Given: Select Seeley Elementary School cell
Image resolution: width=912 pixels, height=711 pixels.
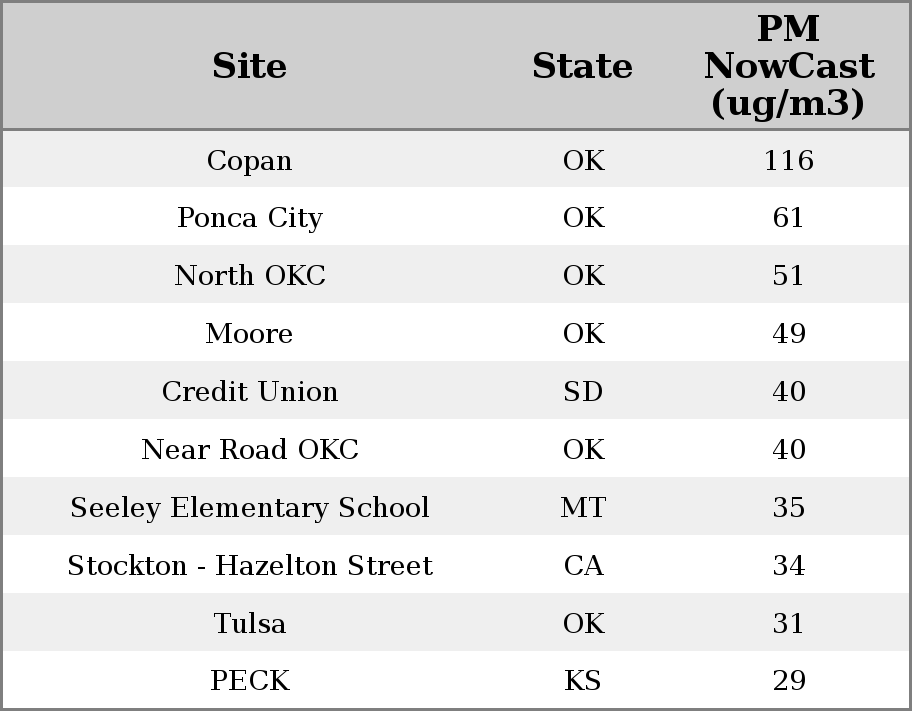Looking at the screenshot, I should (x=249, y=508).
